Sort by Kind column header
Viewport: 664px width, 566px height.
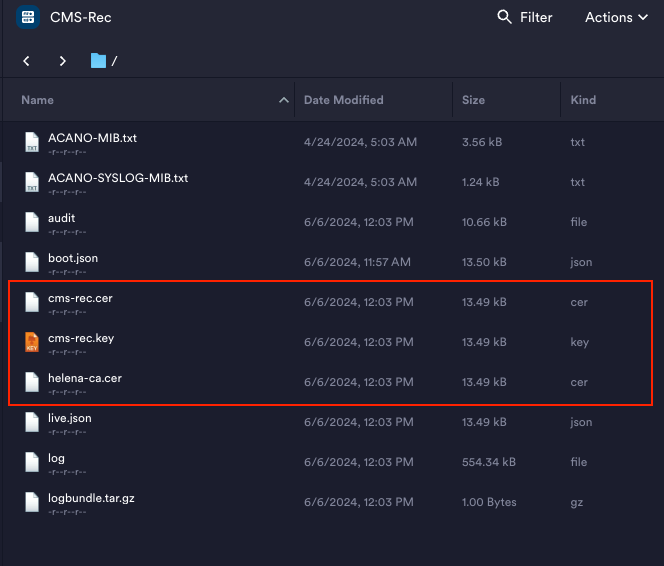click(x=582, y=100)
